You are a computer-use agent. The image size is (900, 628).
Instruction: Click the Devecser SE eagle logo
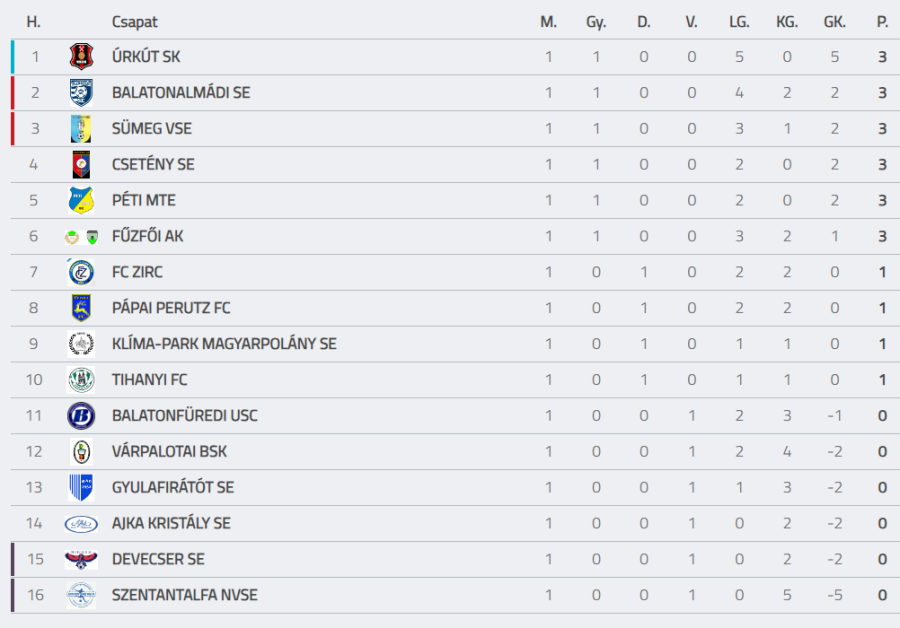(81, 559)
